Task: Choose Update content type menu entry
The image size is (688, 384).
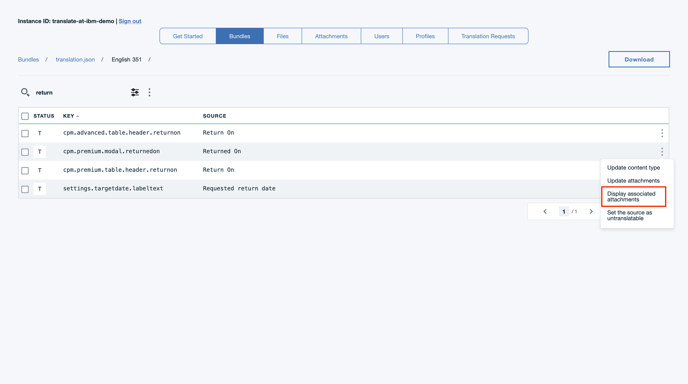Action: click(634, 168)
